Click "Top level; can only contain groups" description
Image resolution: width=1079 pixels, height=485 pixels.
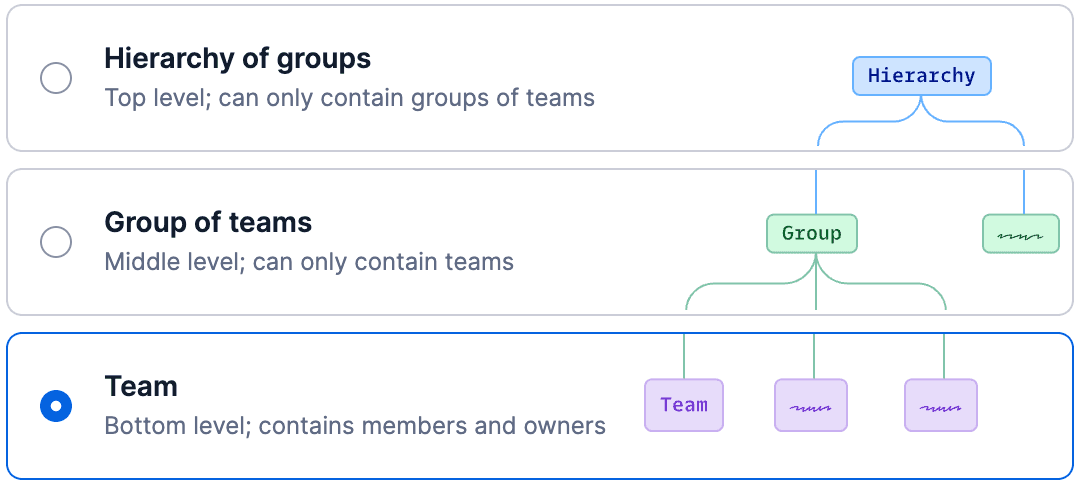tap(349, 98)
